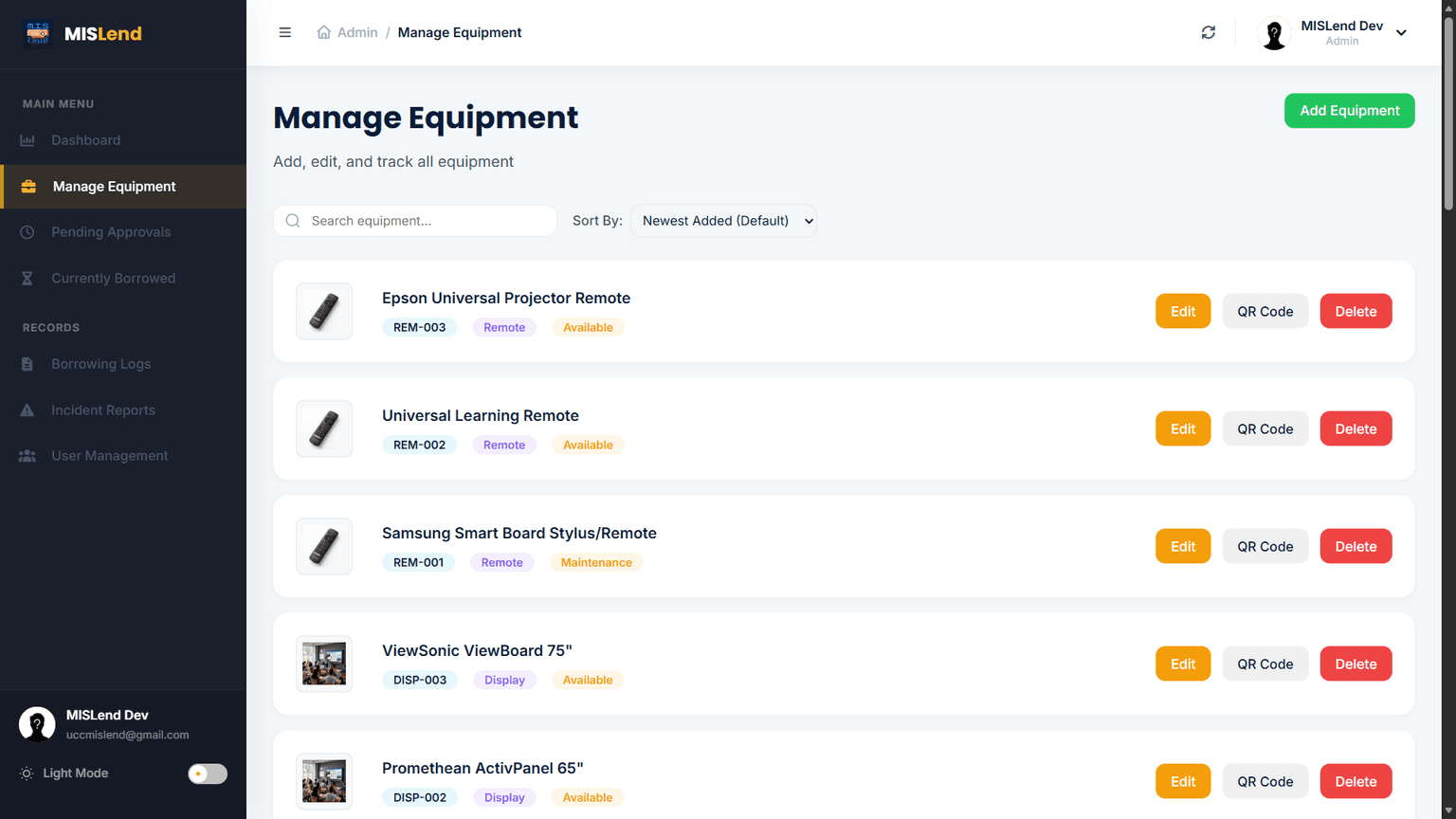Show QR Code for Universal Learning Remote
This screenshot has height=819, width=1456.
point(1265,428)
